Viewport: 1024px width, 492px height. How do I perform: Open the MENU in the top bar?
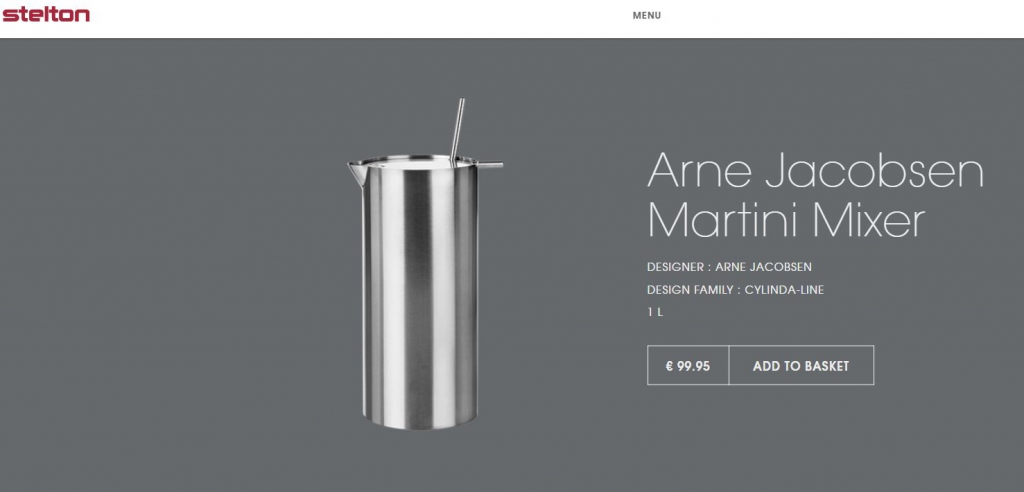pyautogui.click(x=647, y=16)
